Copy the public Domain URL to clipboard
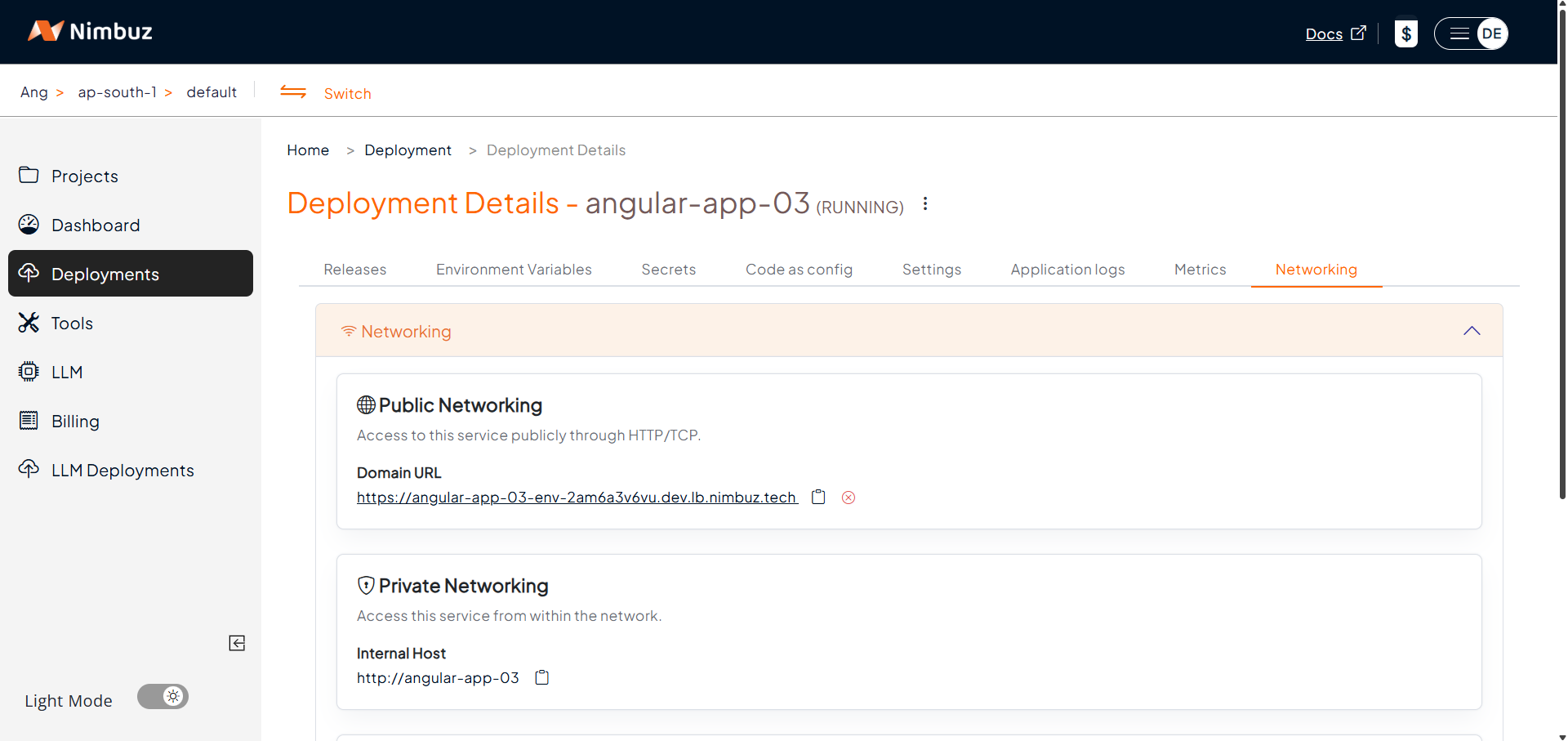This screenshot has height=741, width=1568. pyautogui.click(x=818, y=497)
